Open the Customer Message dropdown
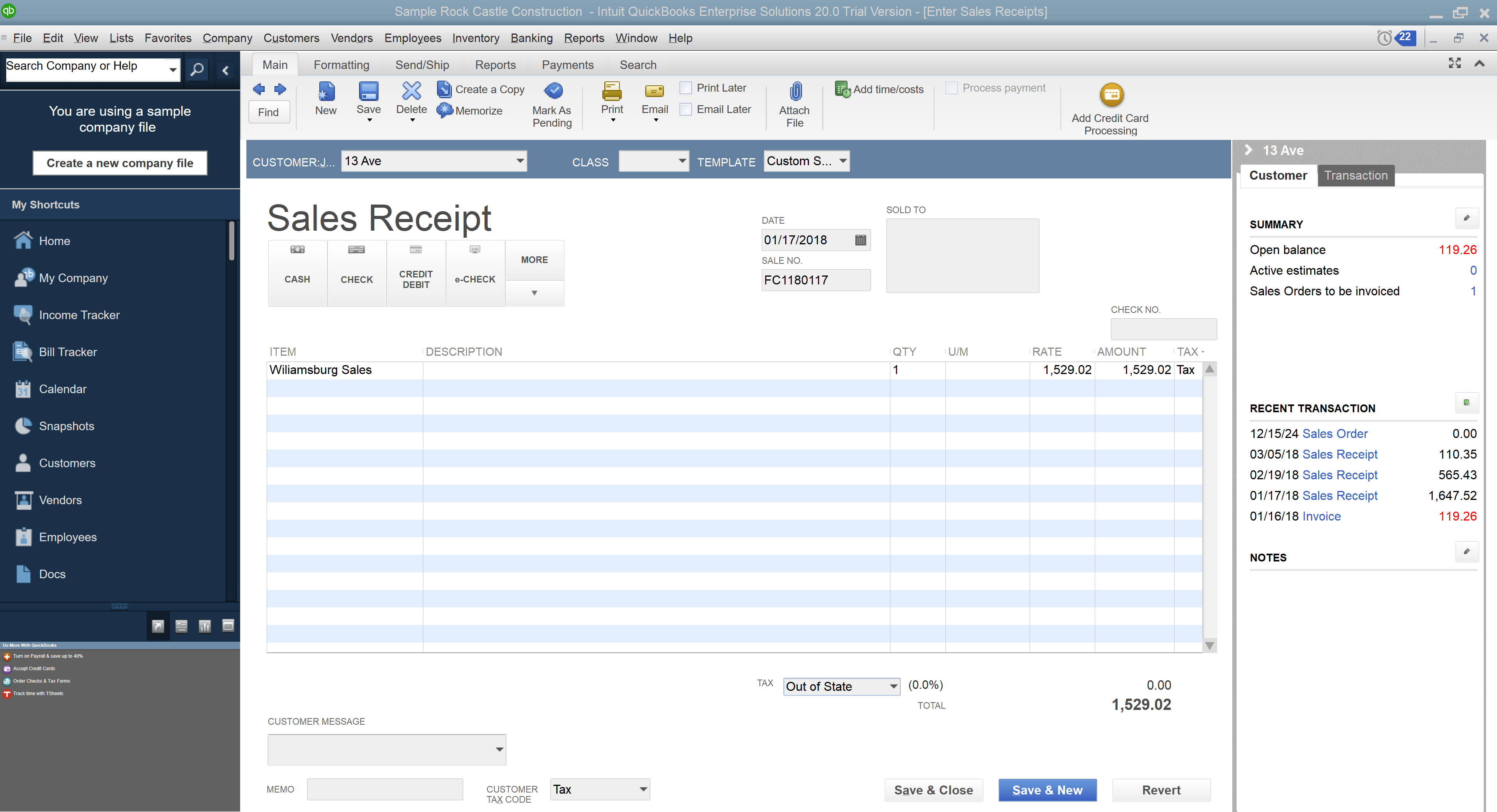This screenshot has height=812, width=1497. pos(499,749)
